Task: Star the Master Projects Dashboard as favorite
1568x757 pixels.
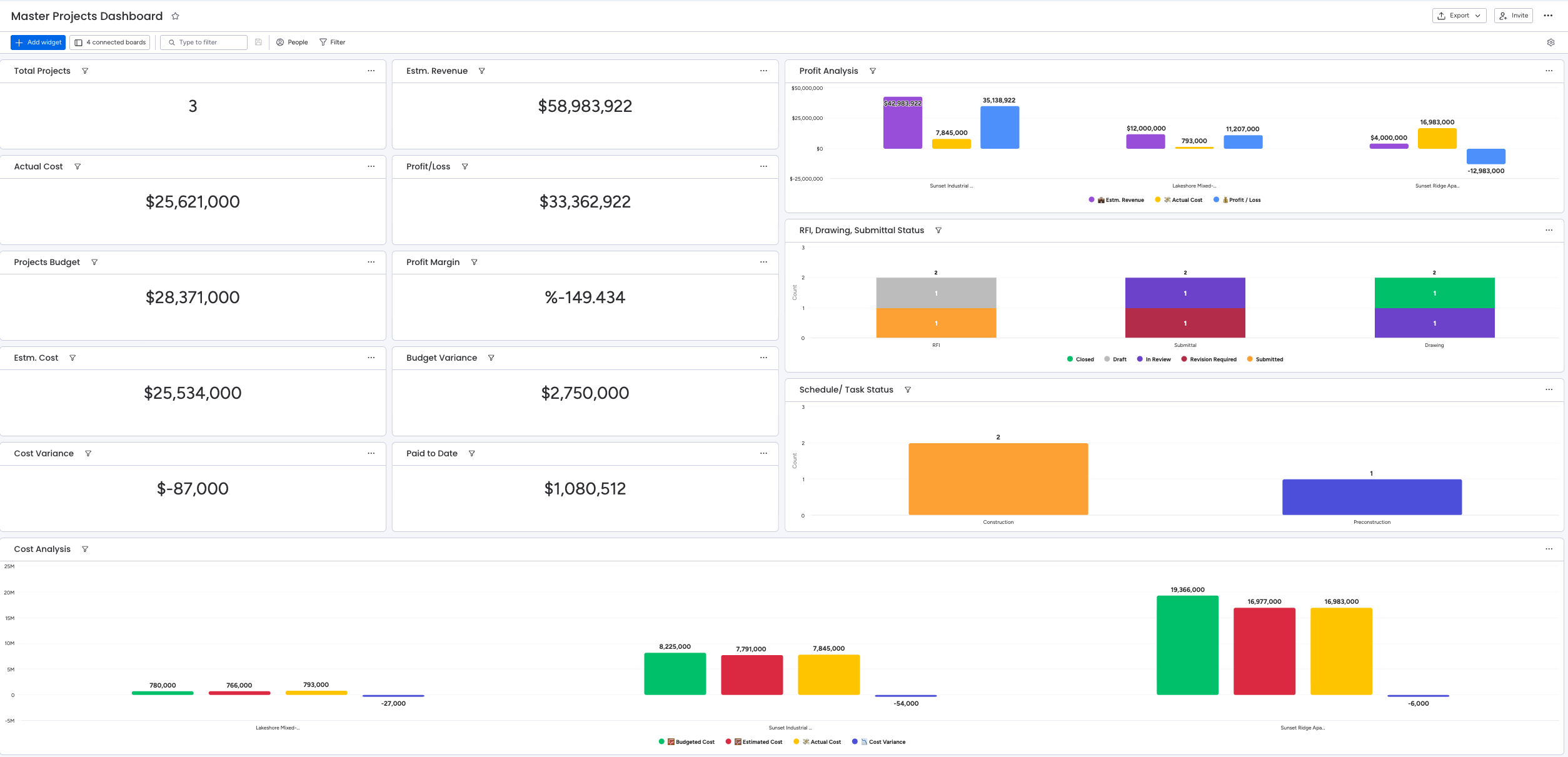Action: 176,16
